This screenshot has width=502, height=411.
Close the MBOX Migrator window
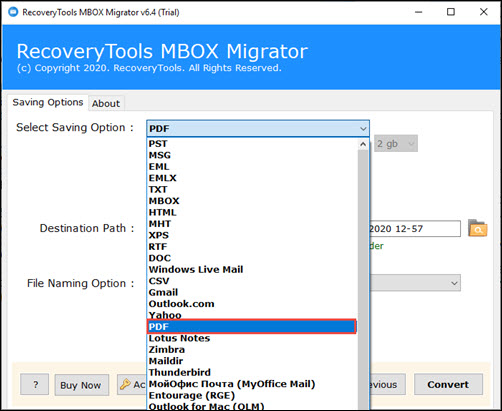[x=484, y=12]
